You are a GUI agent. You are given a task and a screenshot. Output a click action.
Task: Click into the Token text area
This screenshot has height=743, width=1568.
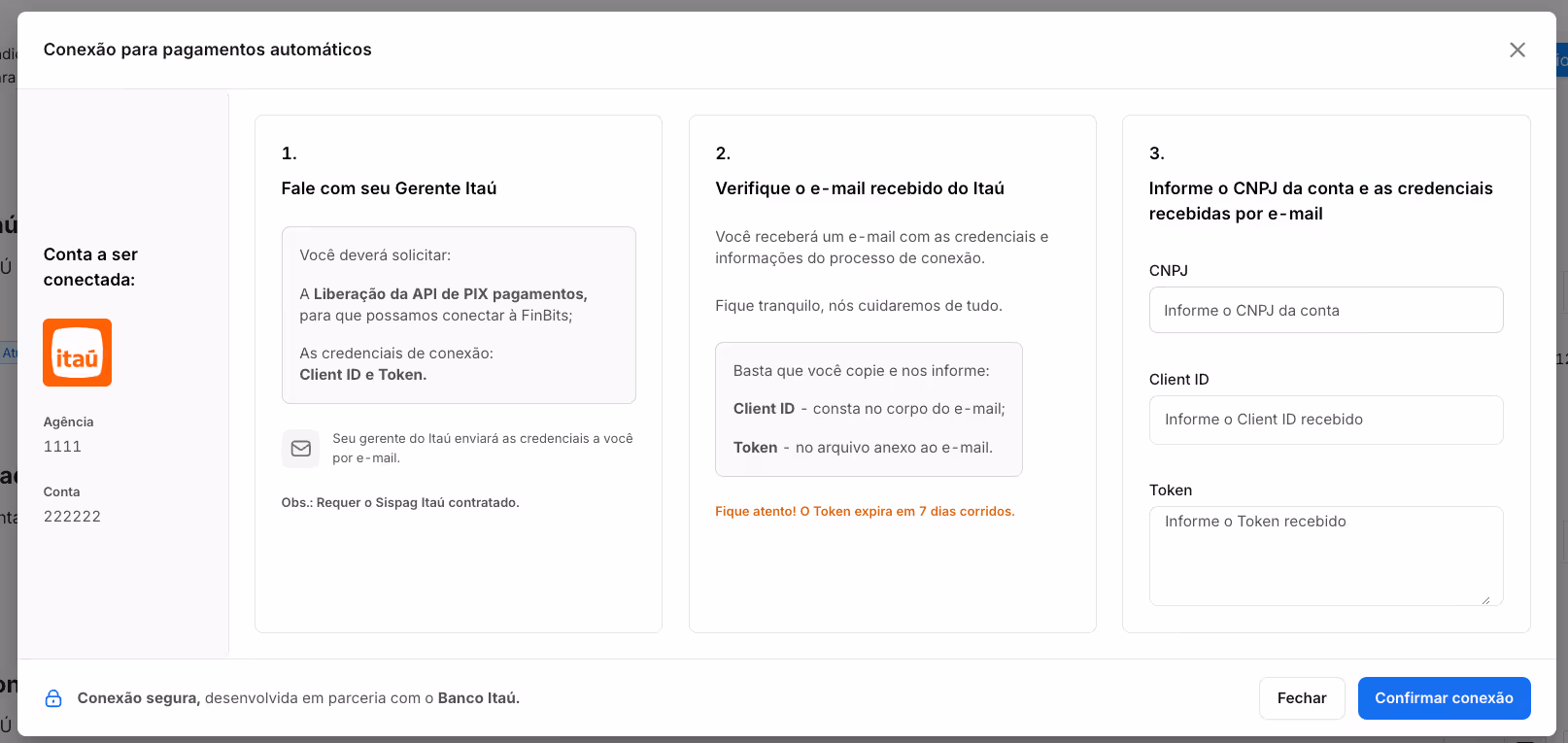pyautogui.click(x=1326, y=556)
